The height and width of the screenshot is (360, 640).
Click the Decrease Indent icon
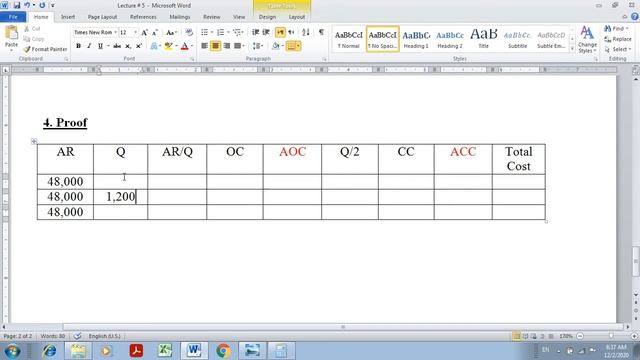tap(256, 32)
